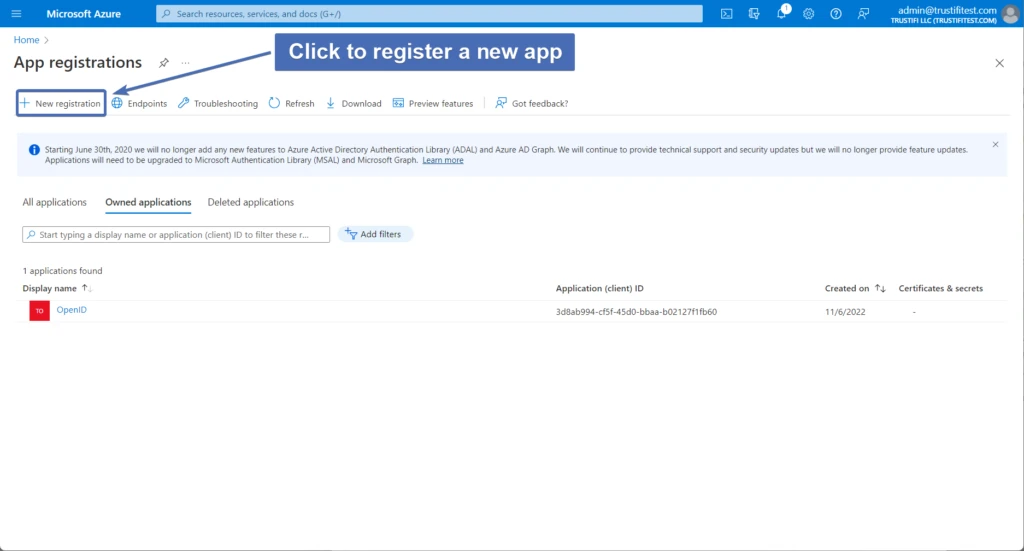Download the app registrations list

[x=353, y=103]
